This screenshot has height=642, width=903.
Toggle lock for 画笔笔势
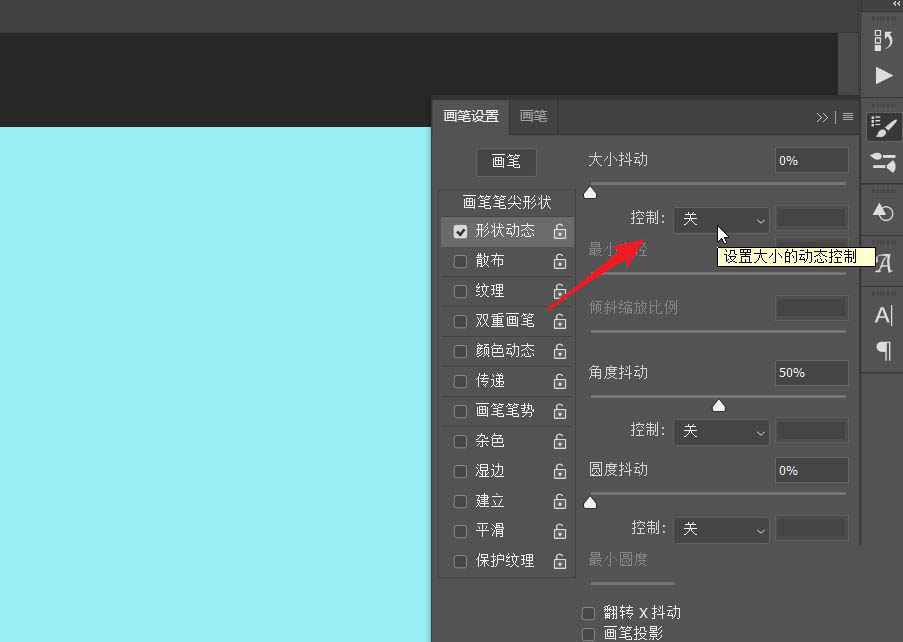click(x=560, y=411)
